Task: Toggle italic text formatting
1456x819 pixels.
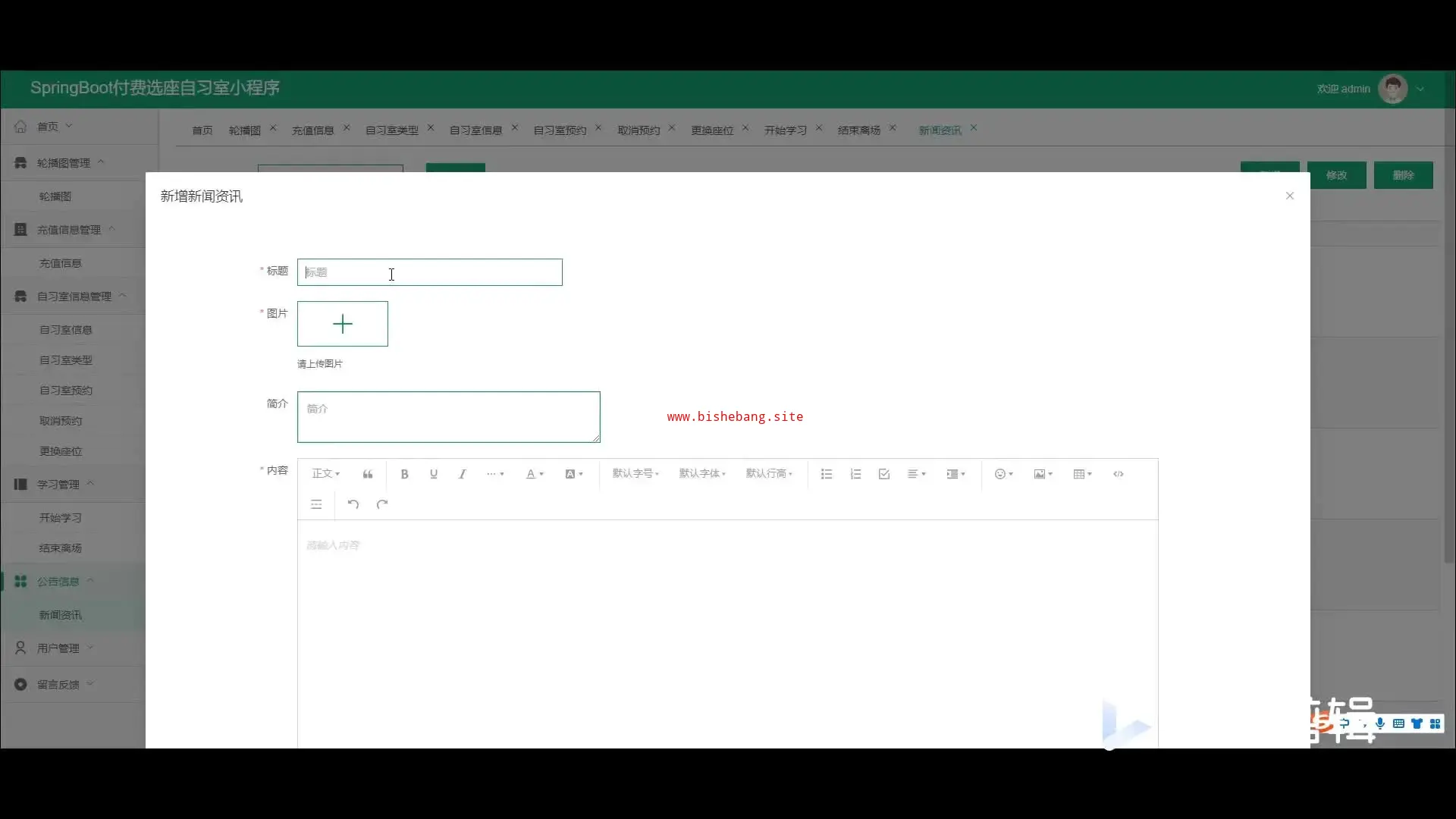Action: tap(463, 474)
